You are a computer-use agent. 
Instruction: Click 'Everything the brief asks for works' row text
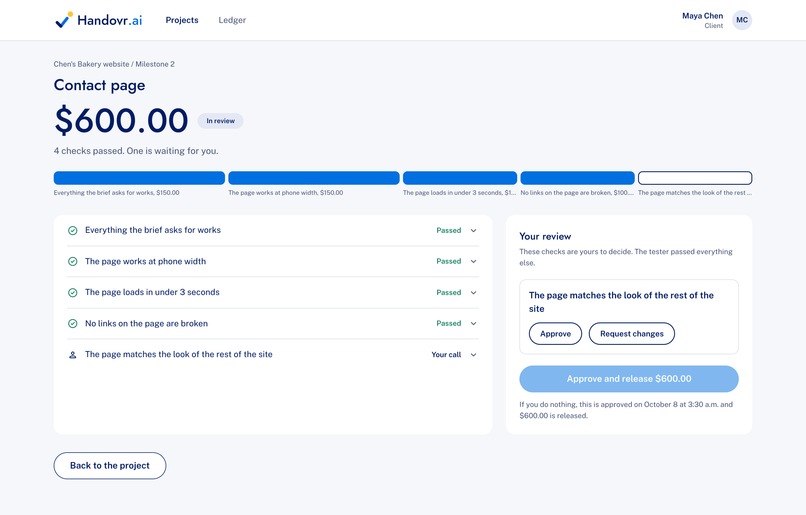pyautogui.click(x=153, y=230)
